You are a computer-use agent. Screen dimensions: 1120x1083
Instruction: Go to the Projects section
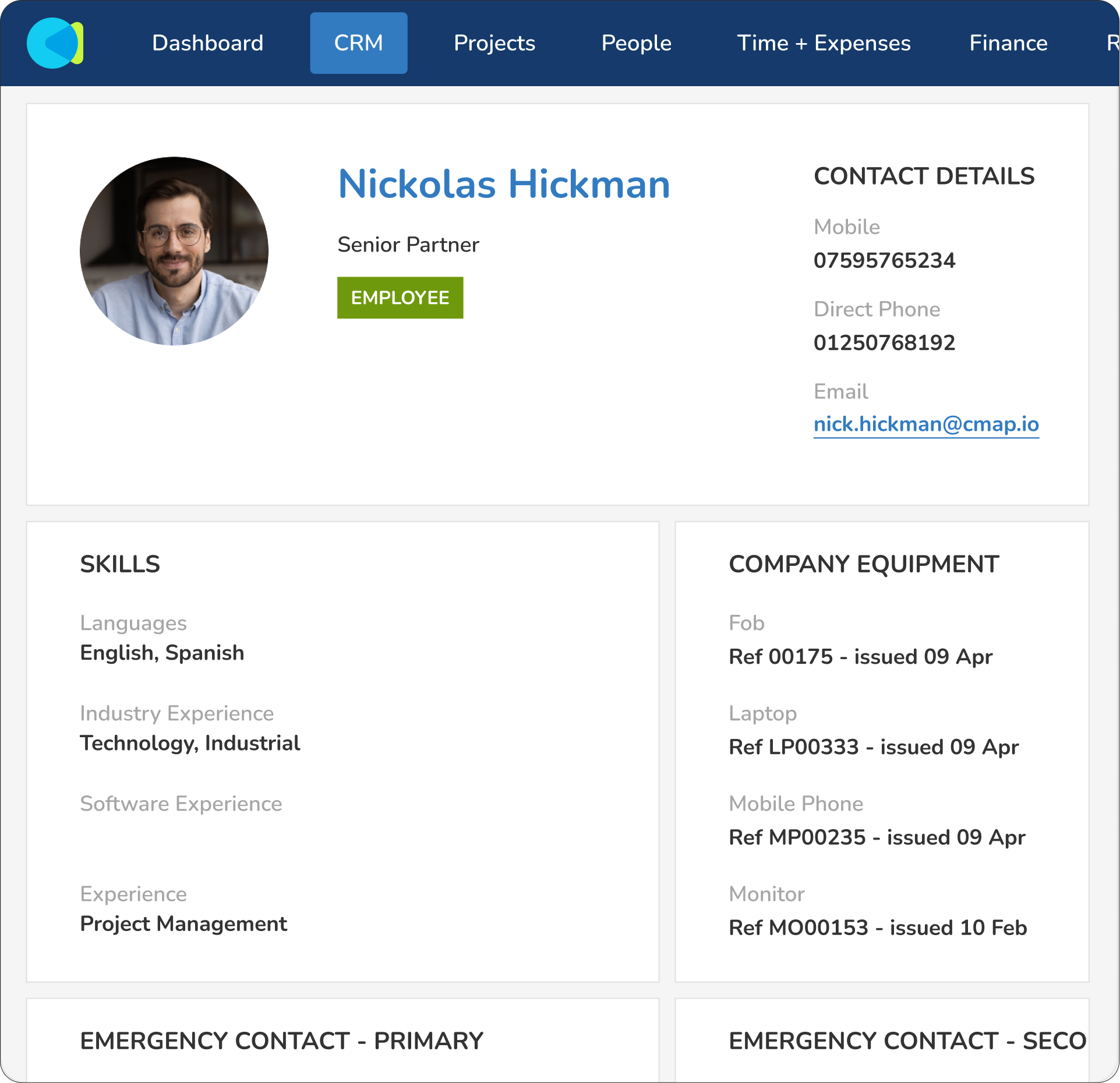coord(494,43)
